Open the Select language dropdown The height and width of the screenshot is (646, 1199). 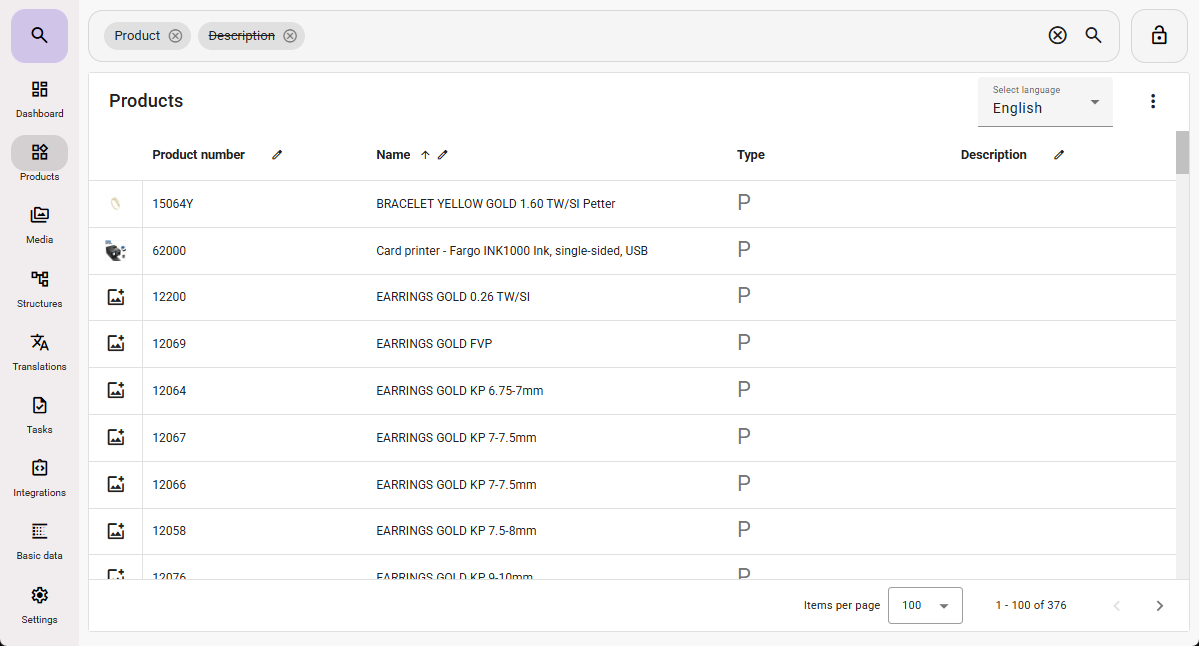[1045, 102]
